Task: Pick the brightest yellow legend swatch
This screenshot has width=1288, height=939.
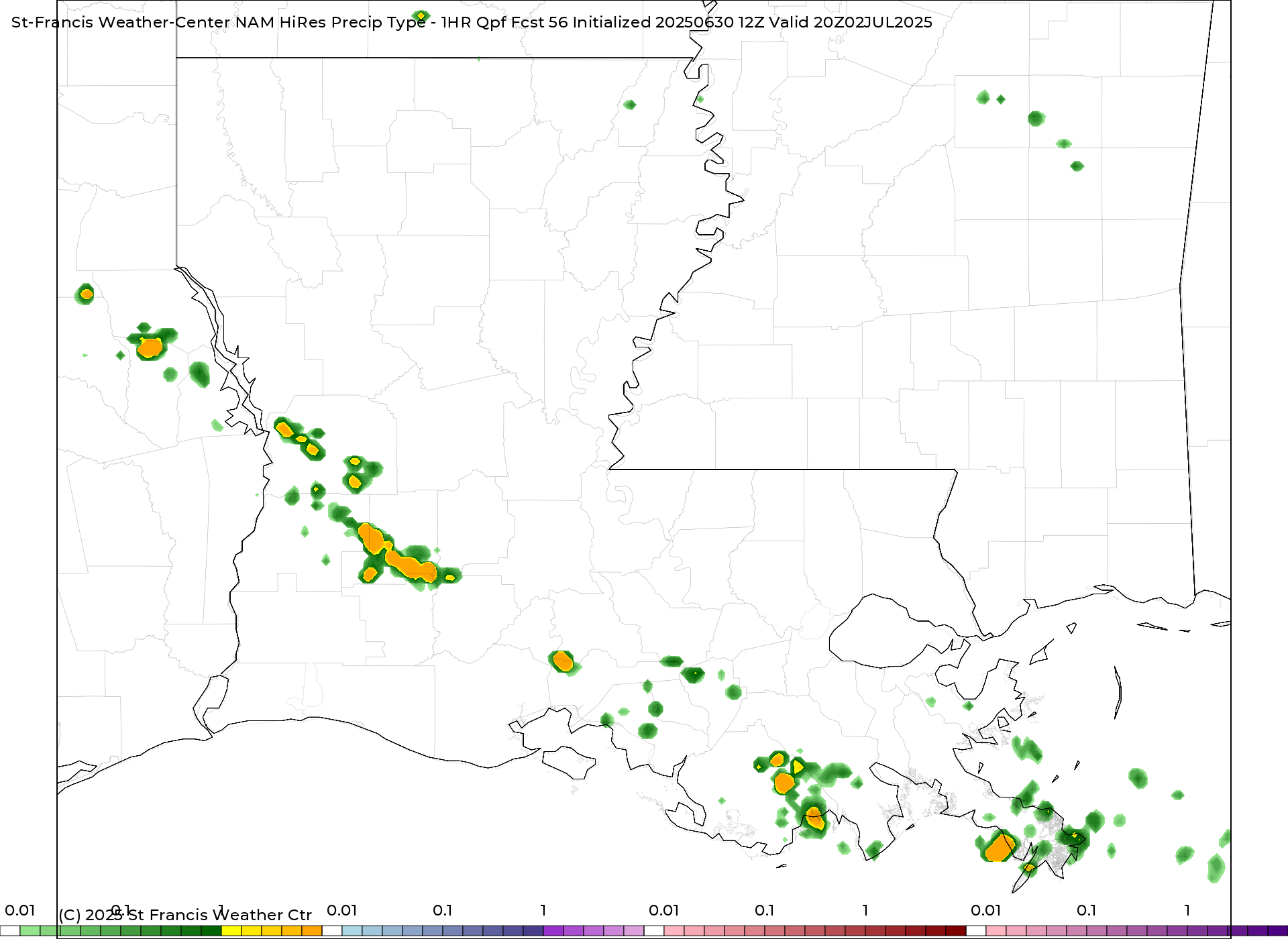Action: point(231,931)
